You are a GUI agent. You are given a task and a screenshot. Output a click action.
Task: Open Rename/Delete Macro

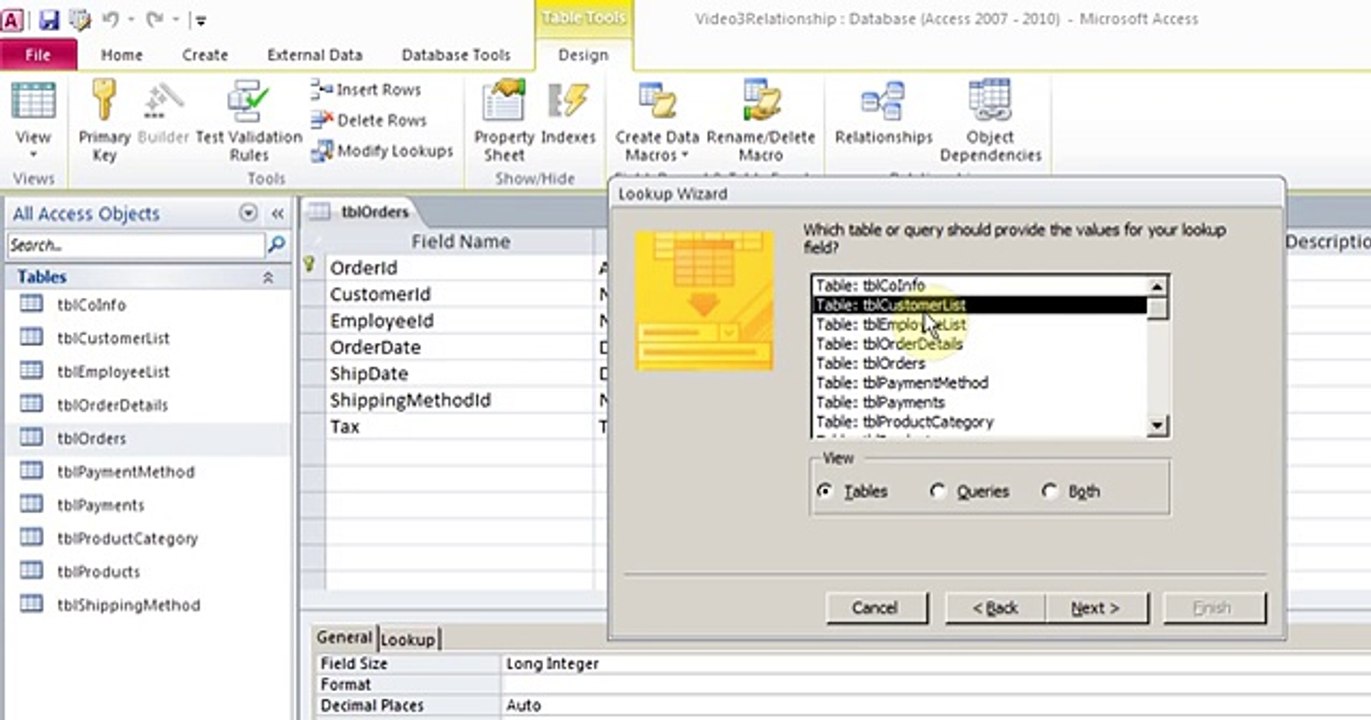click(x=761, y=121)
